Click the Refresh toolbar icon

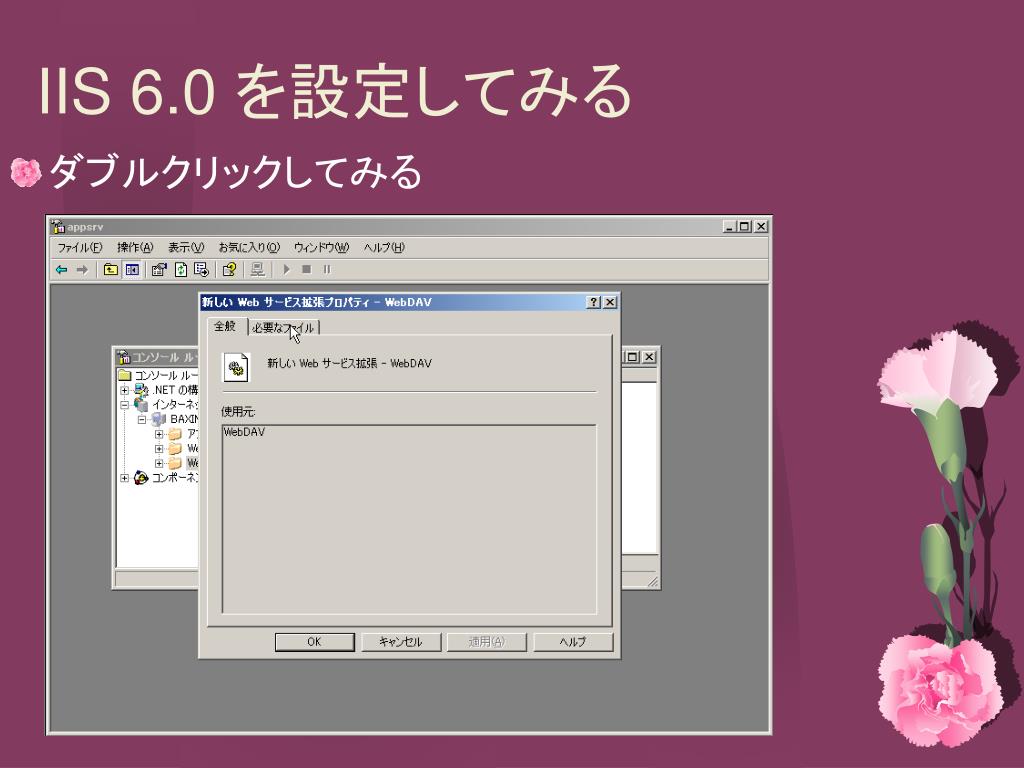coord(180,270)
